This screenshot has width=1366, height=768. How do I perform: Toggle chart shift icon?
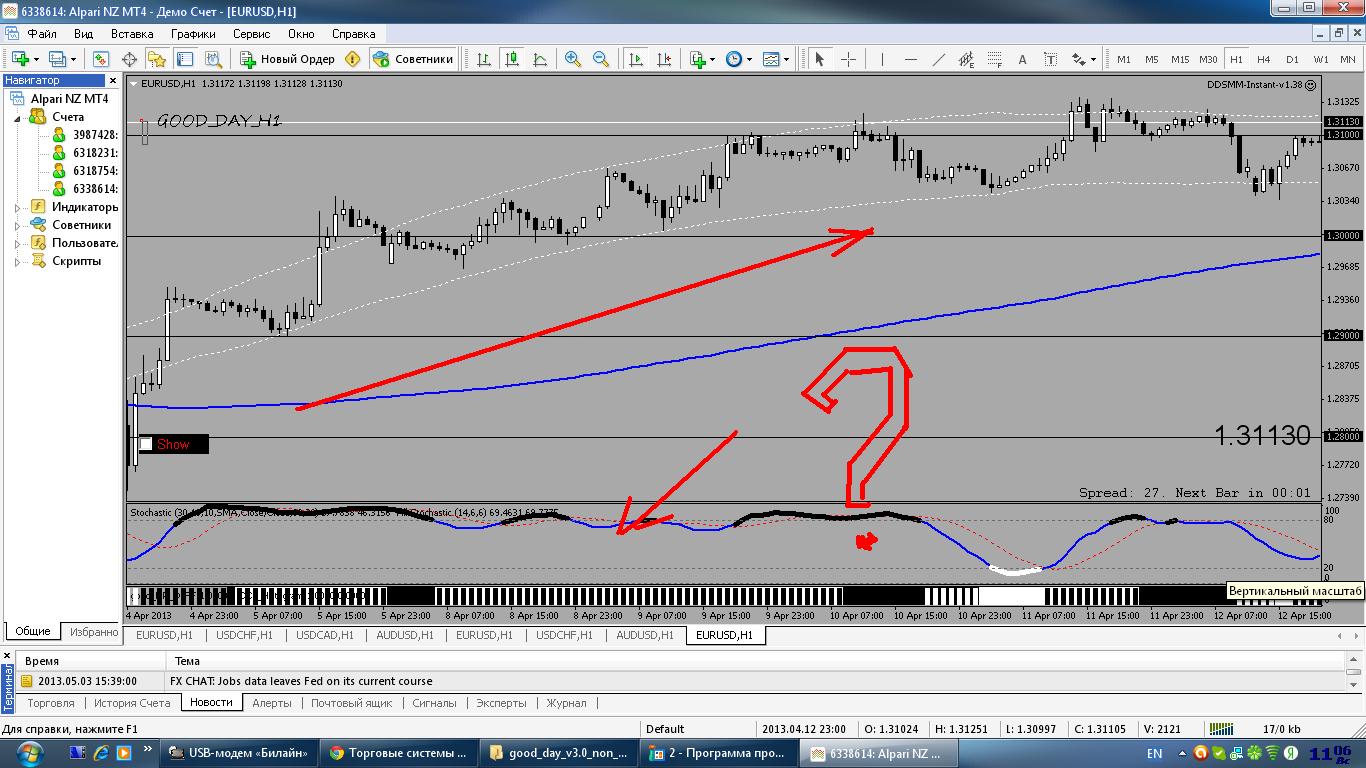click(x=663, y=59)
